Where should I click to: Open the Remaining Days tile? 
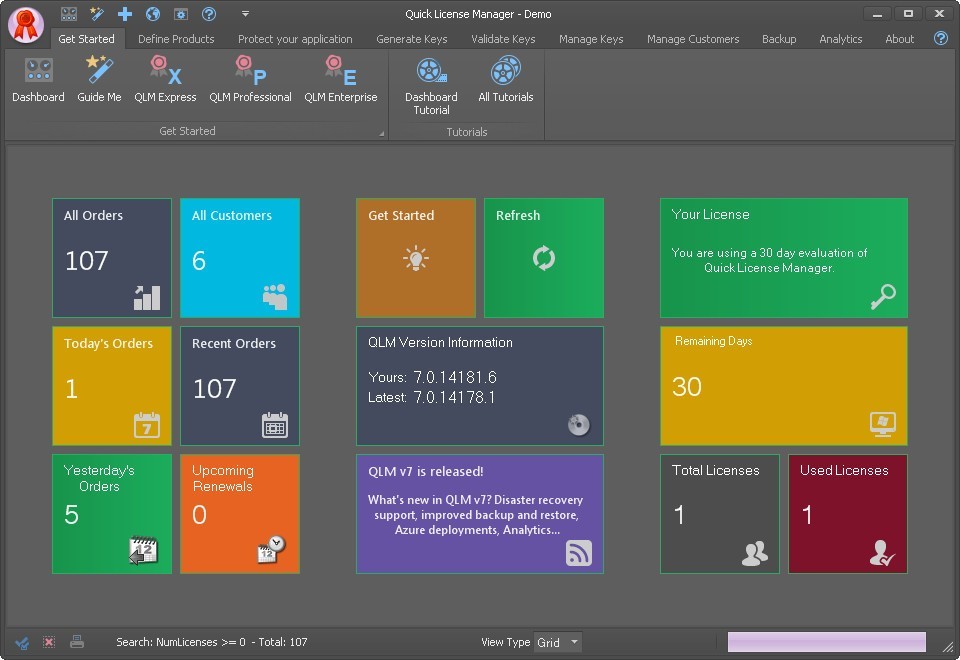pos(784,386)
